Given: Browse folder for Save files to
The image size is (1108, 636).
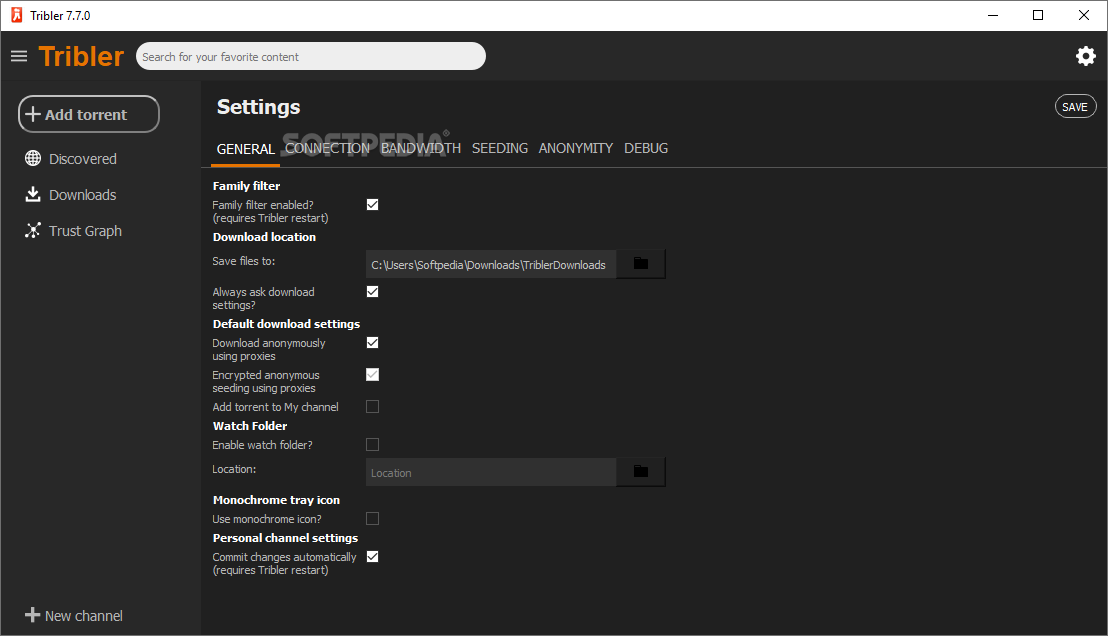Looking at the screenshot, I should coord(641,264).
